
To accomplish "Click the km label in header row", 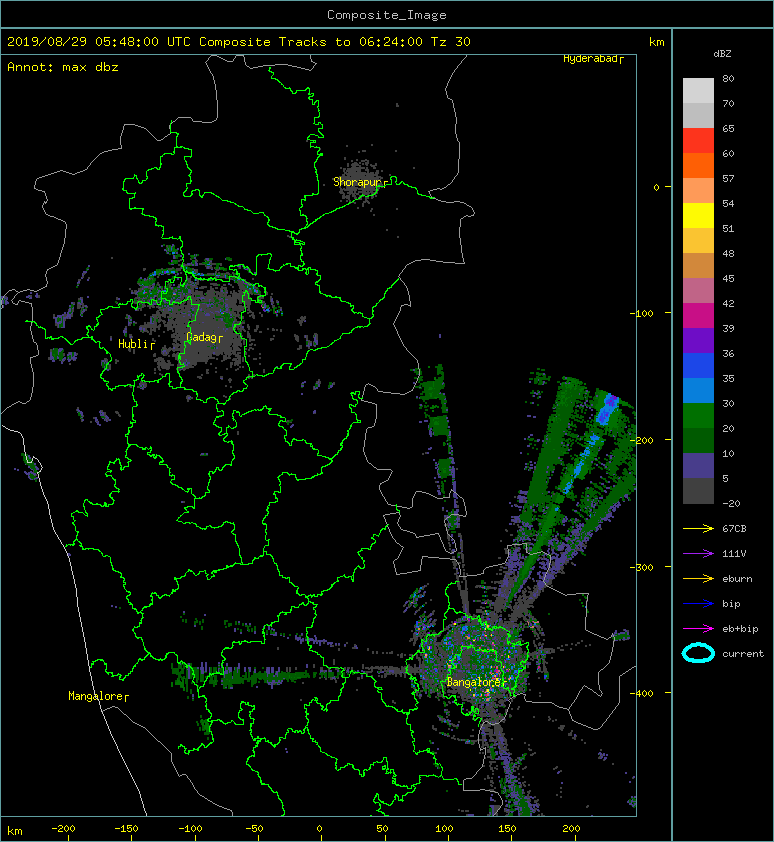I will [656, 42].
